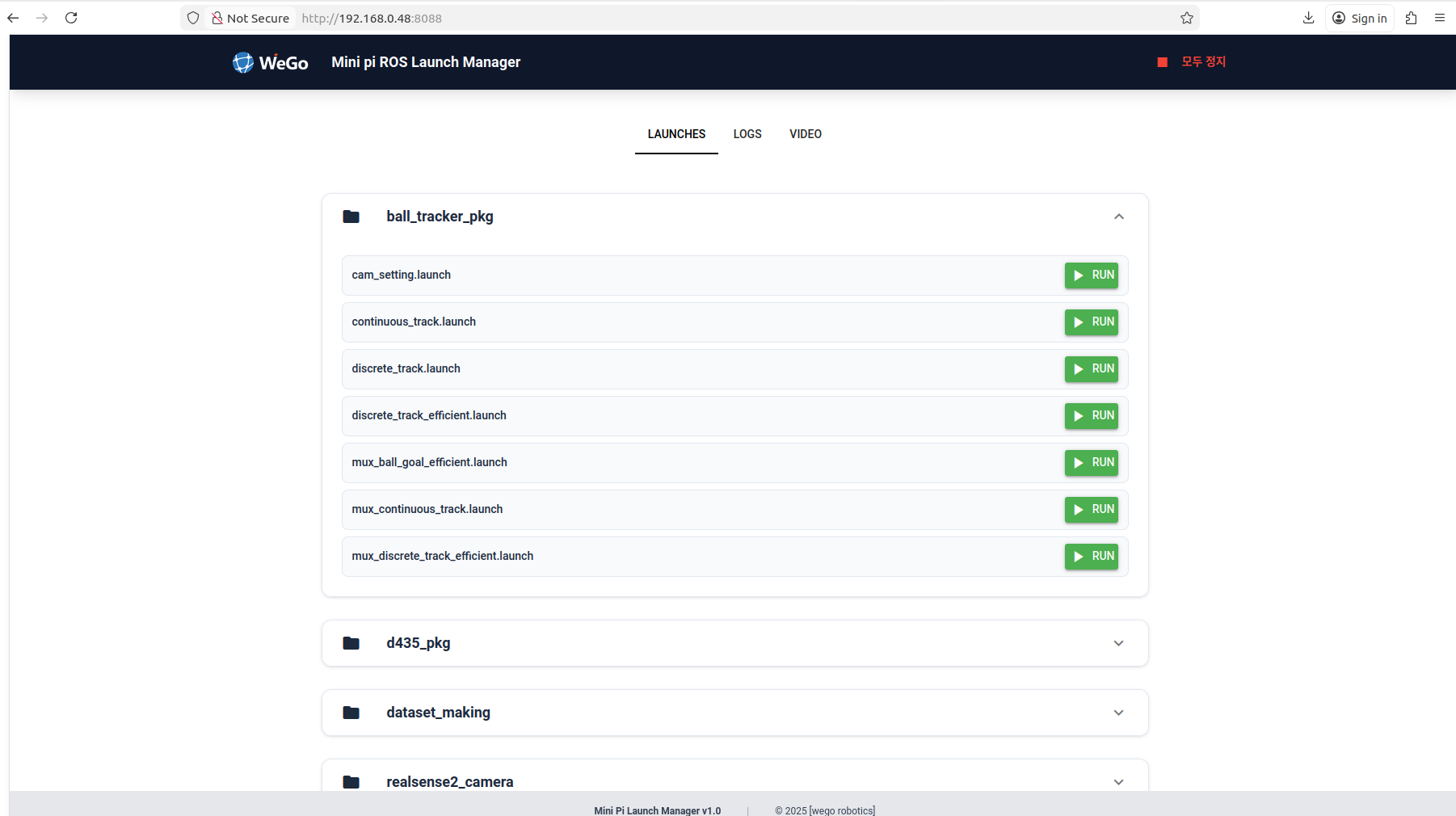Collapse the ball_tracker_pkg section chevron

(x=1118, y=217)
